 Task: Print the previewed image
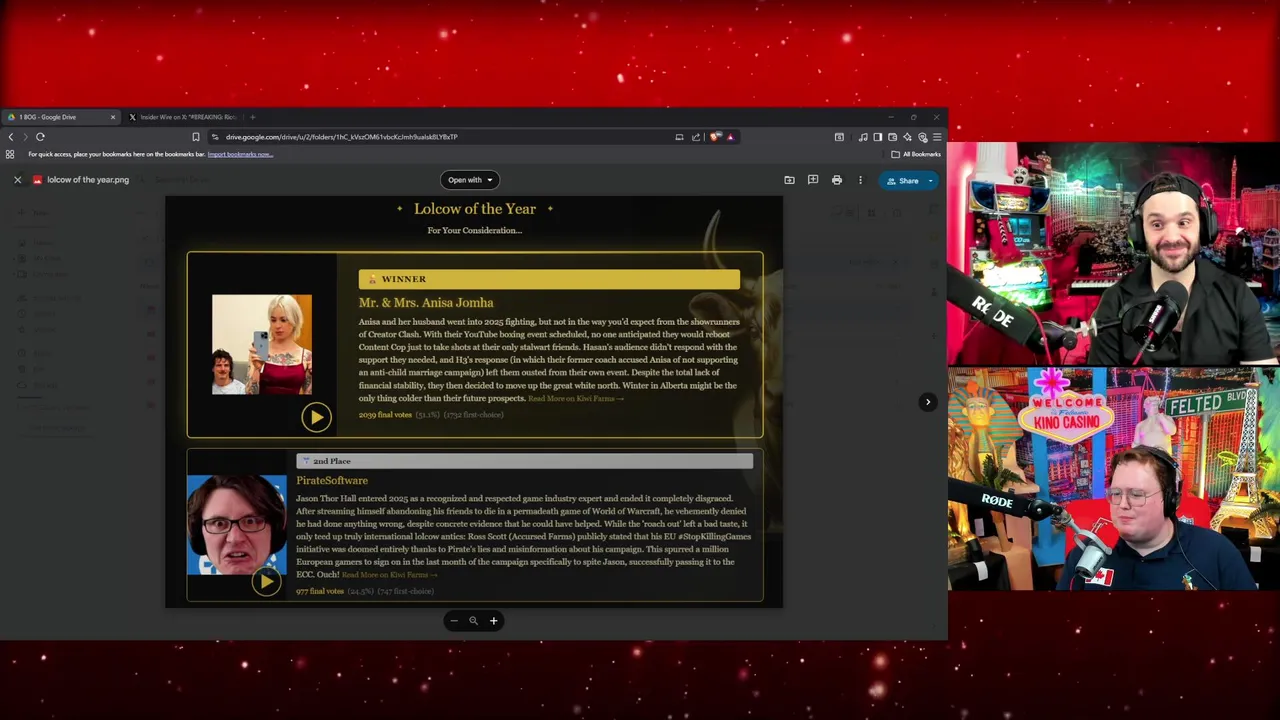[837, 180]
